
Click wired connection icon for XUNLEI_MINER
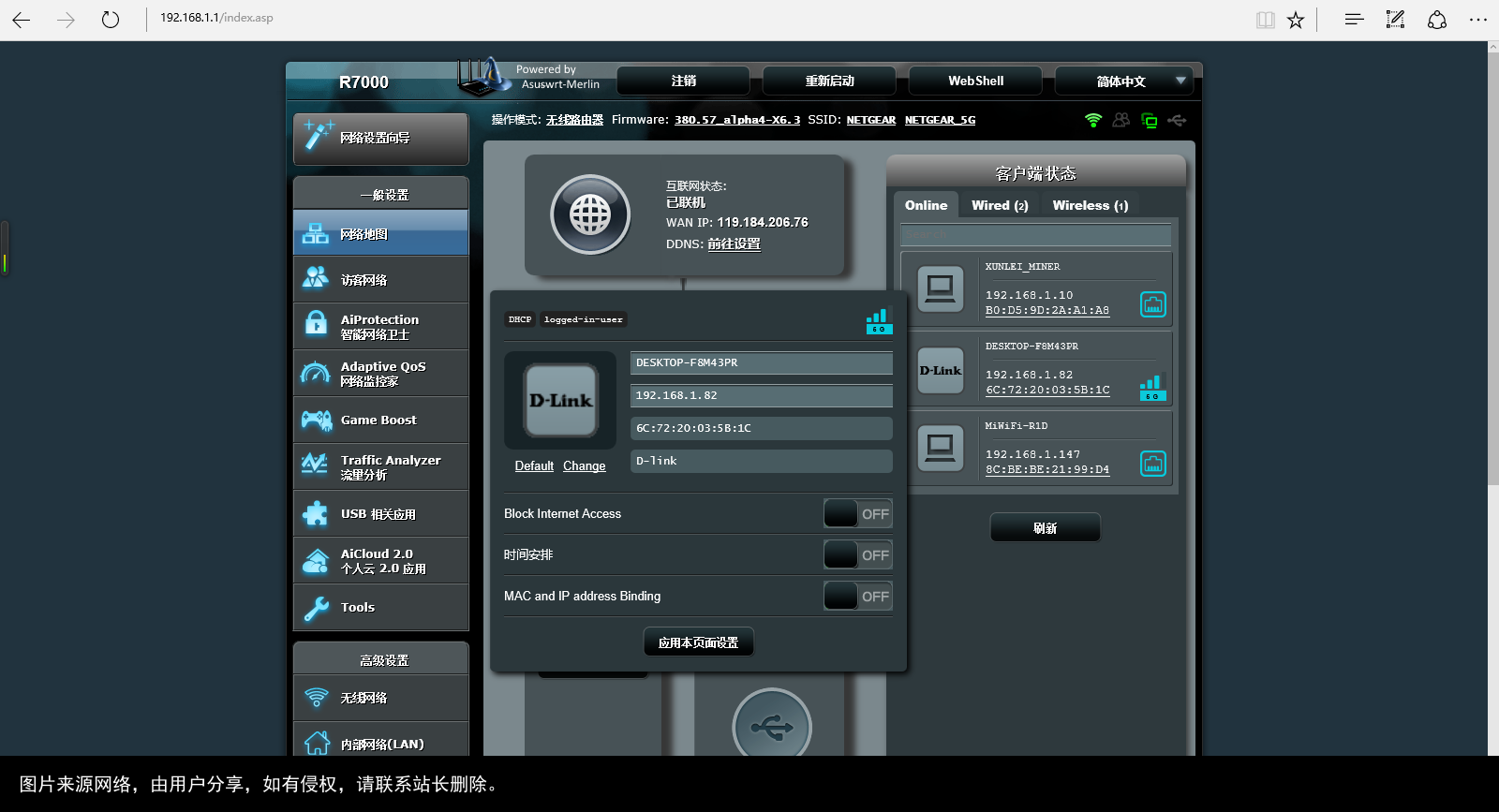[1152, 304]
